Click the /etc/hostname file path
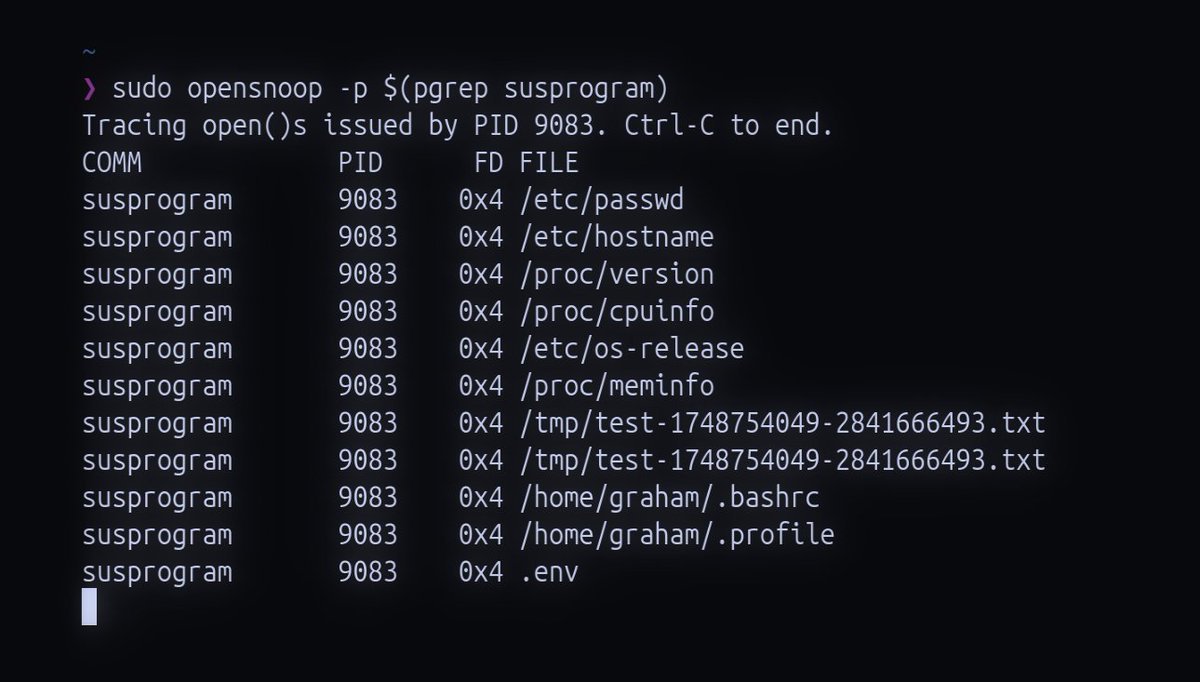1200x682 pixels. point(617,237)
